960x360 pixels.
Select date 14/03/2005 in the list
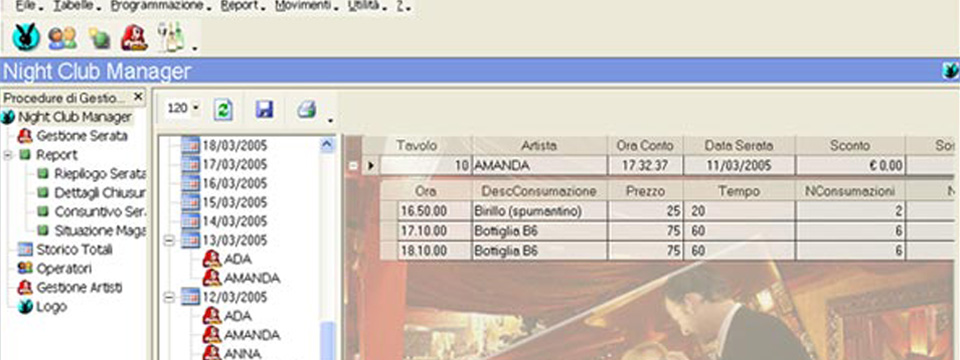coord(234,222)
